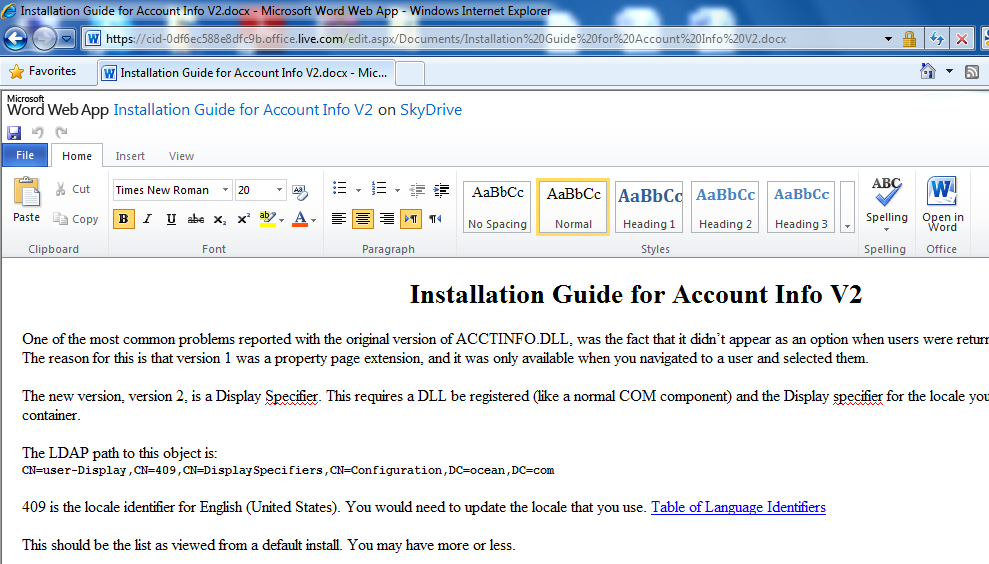Copy the selected text

click(x=76, y=219)
